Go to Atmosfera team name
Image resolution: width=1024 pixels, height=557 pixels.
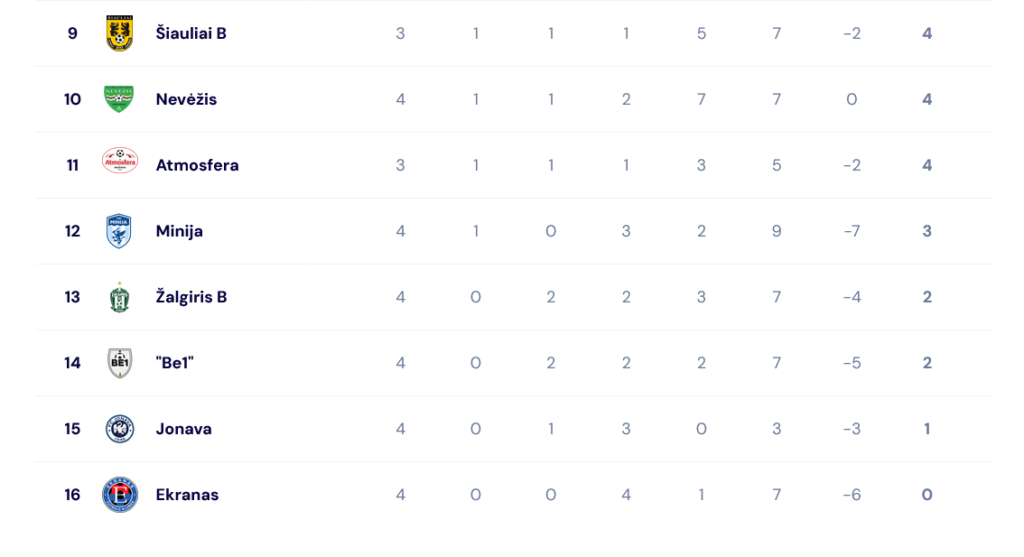tap(197, 165)
